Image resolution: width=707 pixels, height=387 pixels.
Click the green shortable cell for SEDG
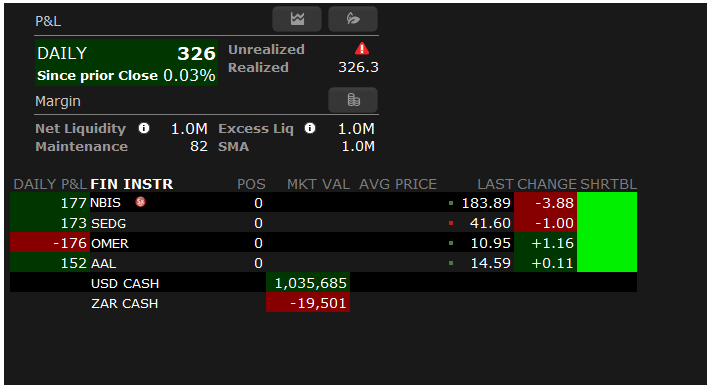pos(607,222)
